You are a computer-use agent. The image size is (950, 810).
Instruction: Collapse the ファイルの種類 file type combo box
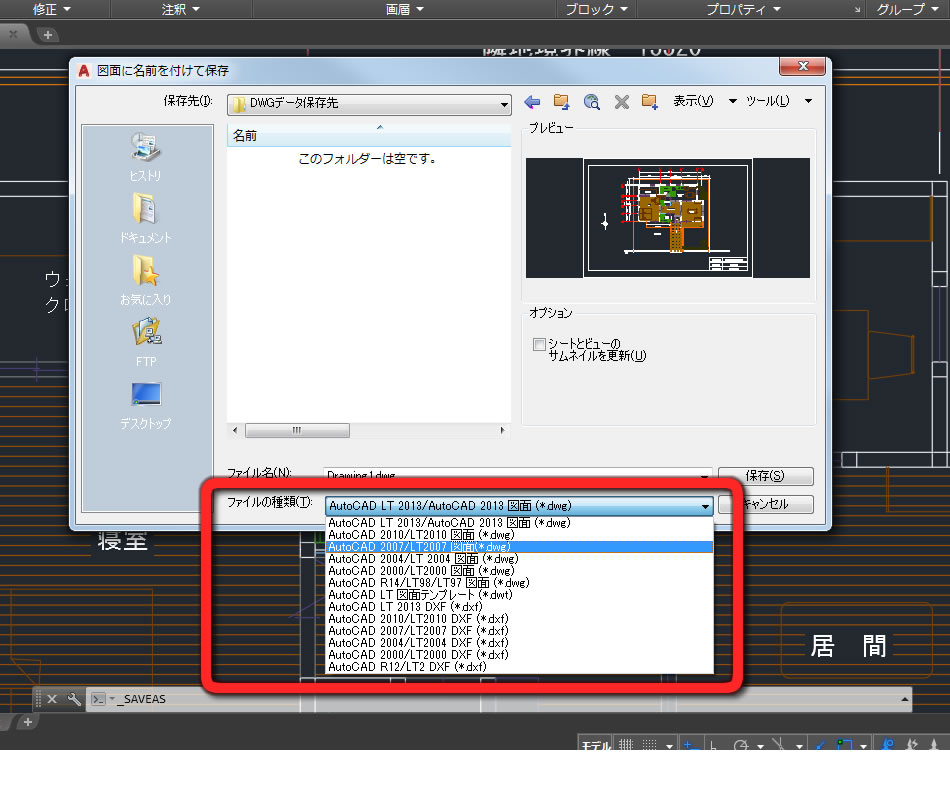[705, 506]
